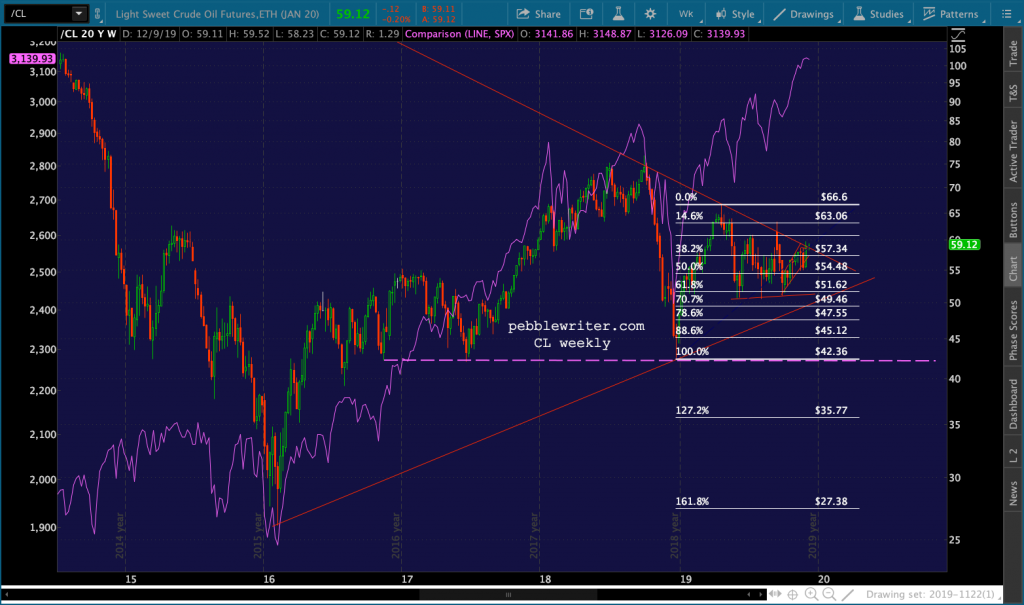Click the expand time axis icon
1024x605 pixels.
click(775, 594)
